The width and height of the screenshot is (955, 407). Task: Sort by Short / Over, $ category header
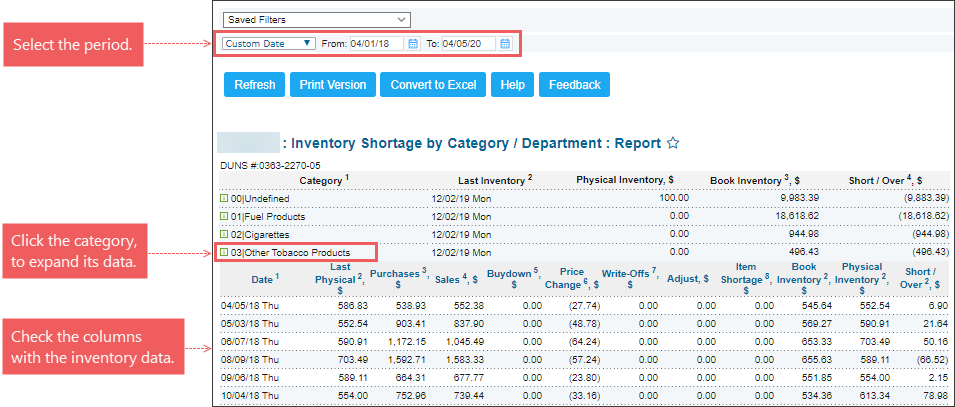(885, 180)
